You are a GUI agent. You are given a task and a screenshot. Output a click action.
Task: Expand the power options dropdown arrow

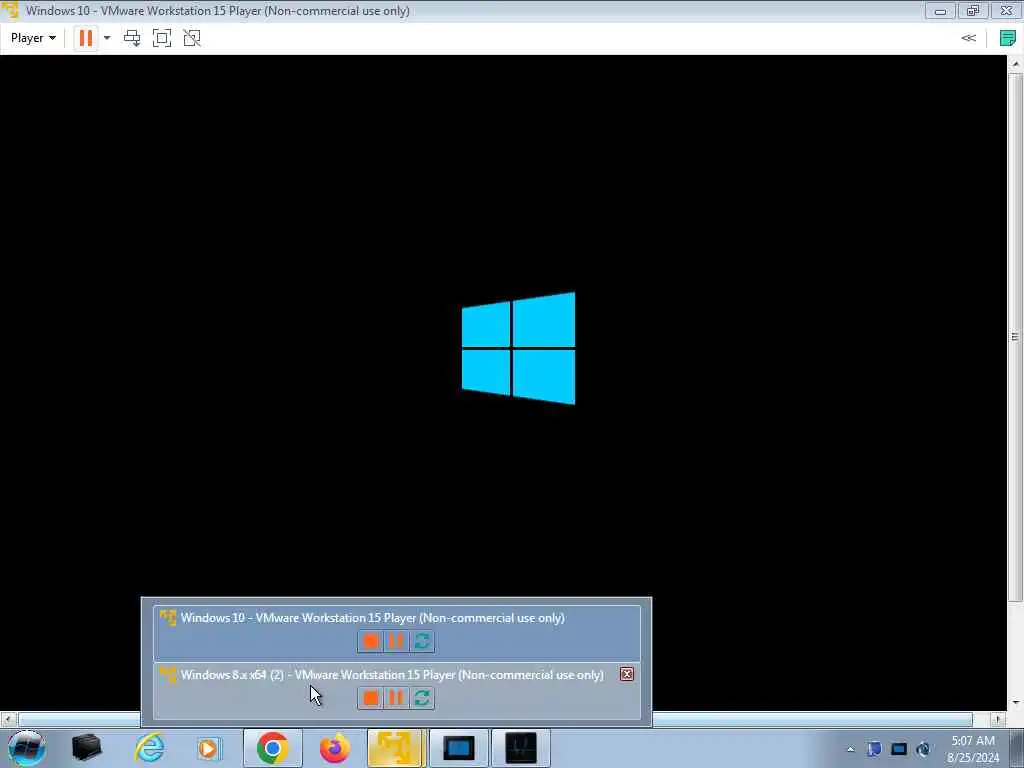107,38
